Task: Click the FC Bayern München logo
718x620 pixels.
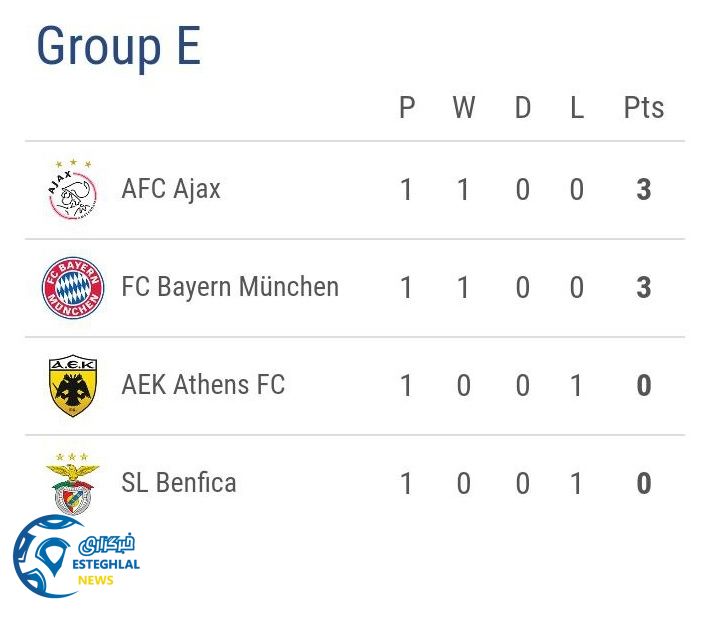Action: click(73, 288)
